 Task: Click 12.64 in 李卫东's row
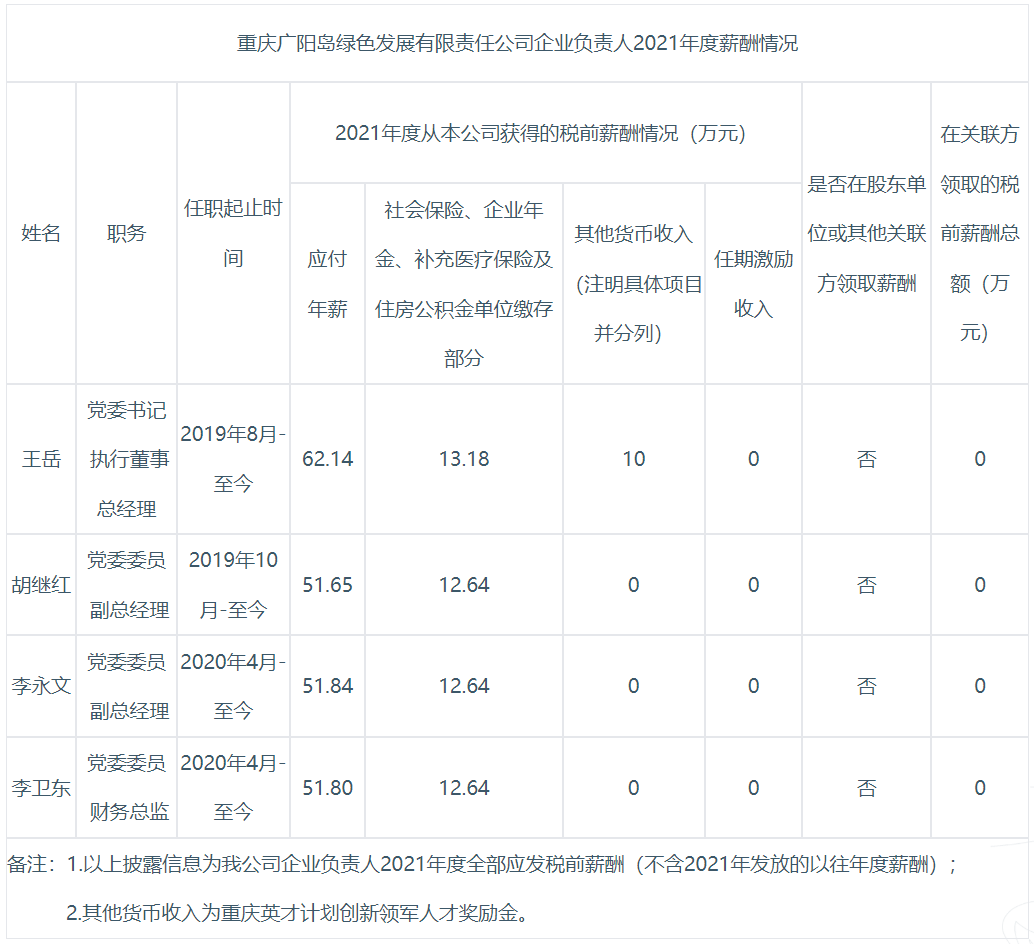tap(464, 788)
